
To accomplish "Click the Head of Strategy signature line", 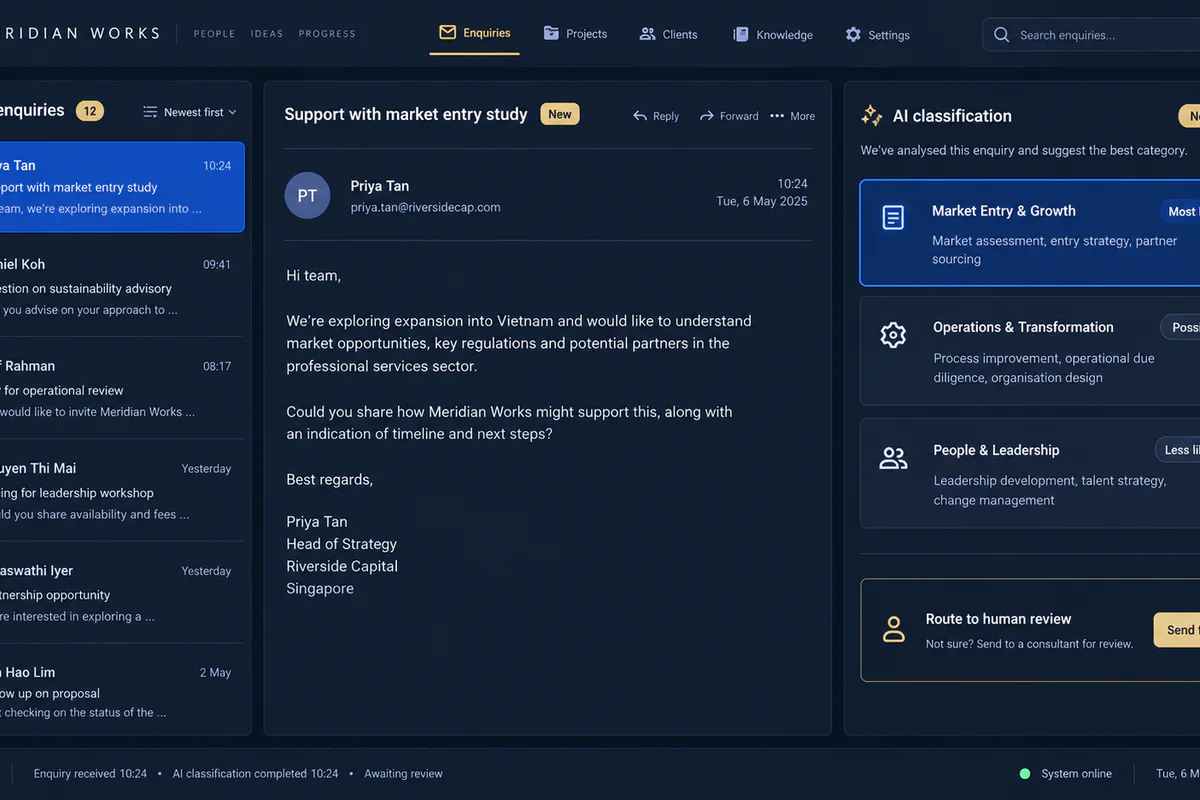I will tap(341, 544).
